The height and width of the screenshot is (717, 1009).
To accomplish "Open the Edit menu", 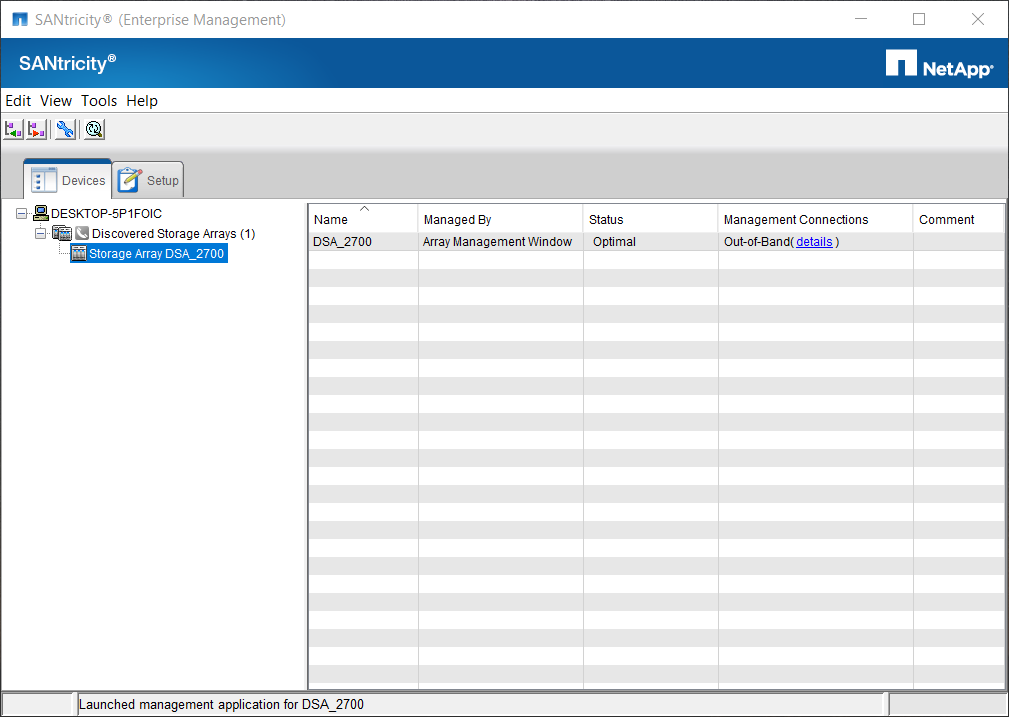I will (18, 101).
